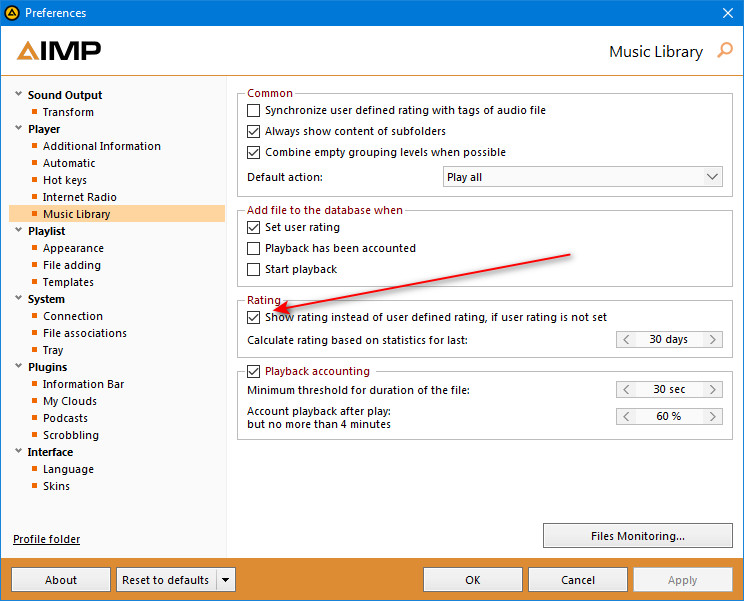The image size is (744, 601).
Task: Open File adding settings
Action: tap(72, 265)
